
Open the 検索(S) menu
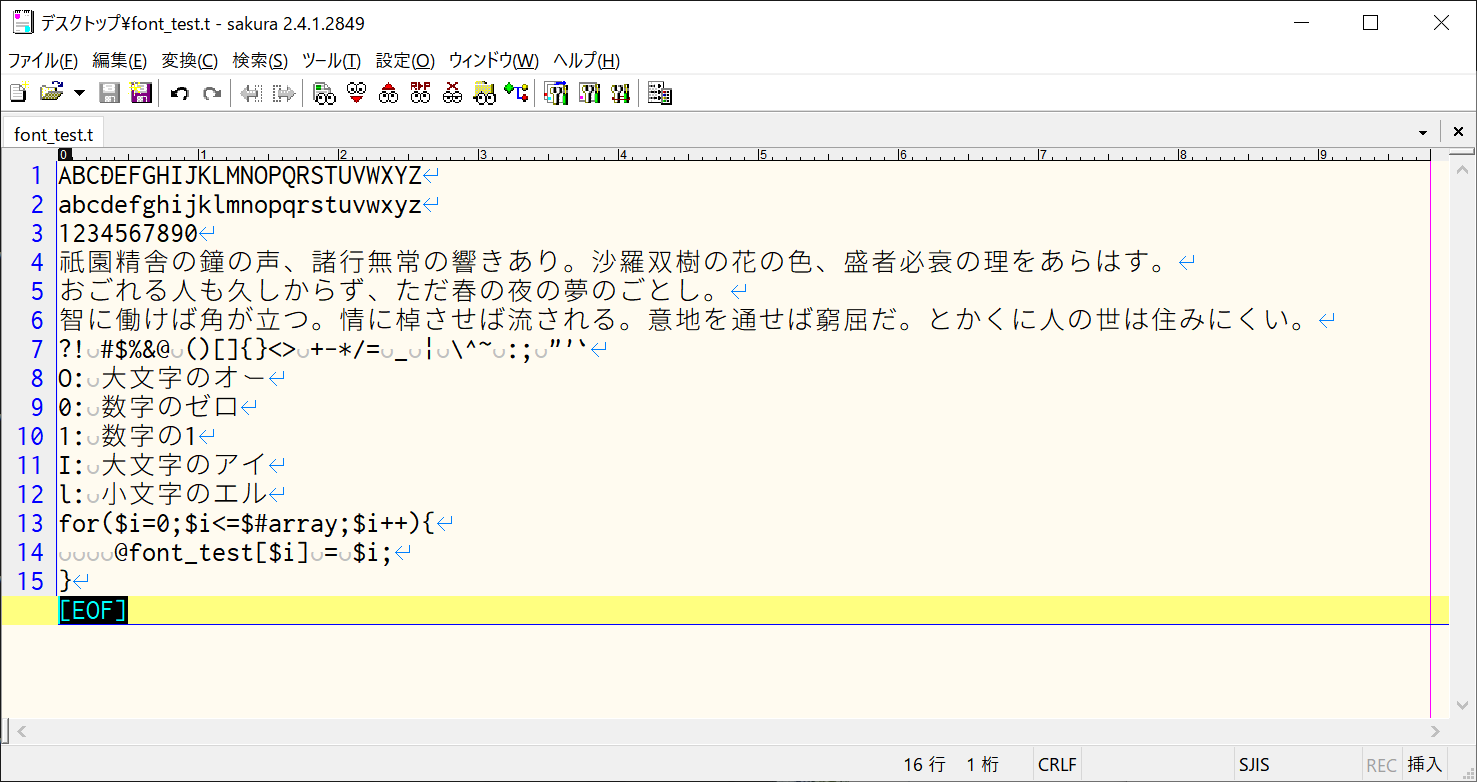(x=260, y=60)
